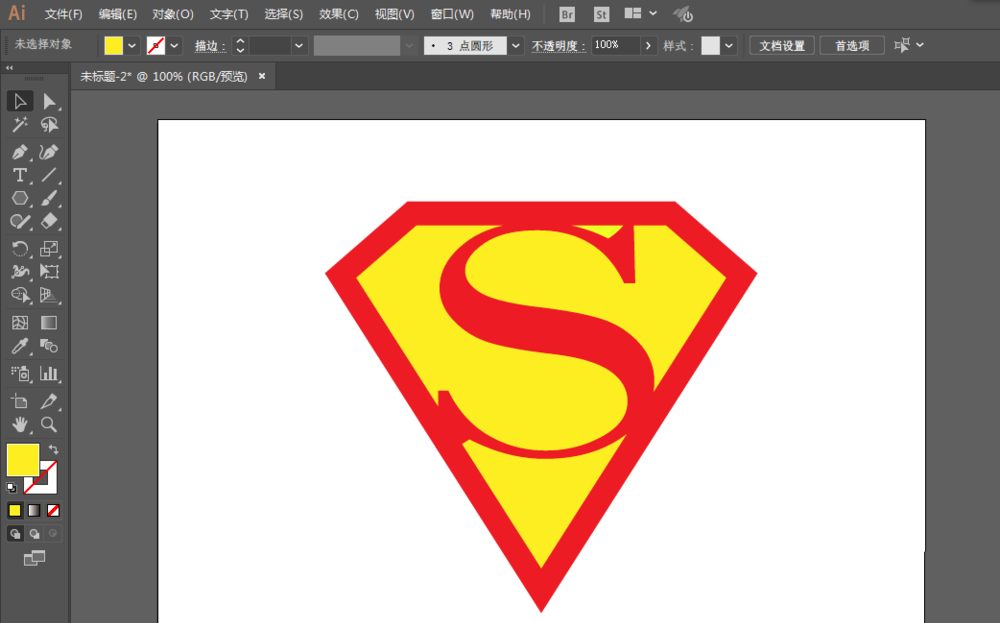1000x623 pixels.
Task: Click the 描边 stroke panel link
Action: click(210, 46)
